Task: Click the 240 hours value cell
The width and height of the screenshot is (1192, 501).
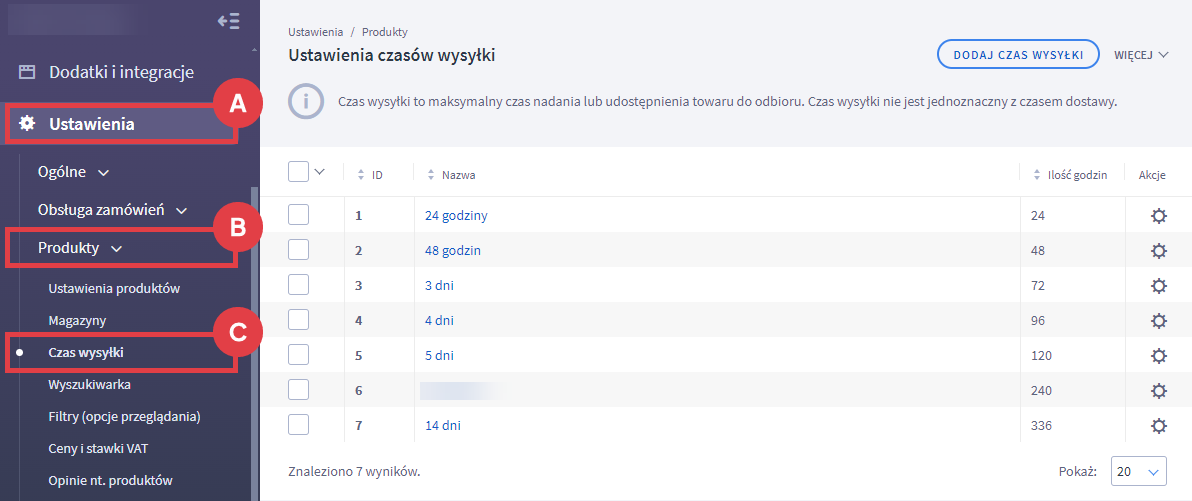Action: click(1041, 391)
